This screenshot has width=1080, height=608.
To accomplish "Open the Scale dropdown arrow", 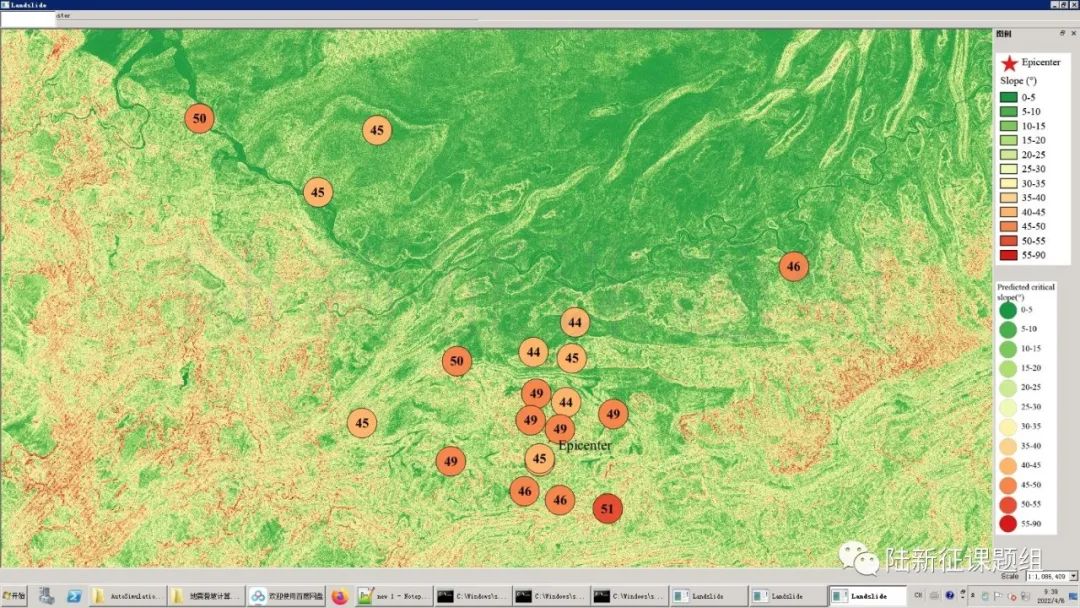I will [1073, 576].
